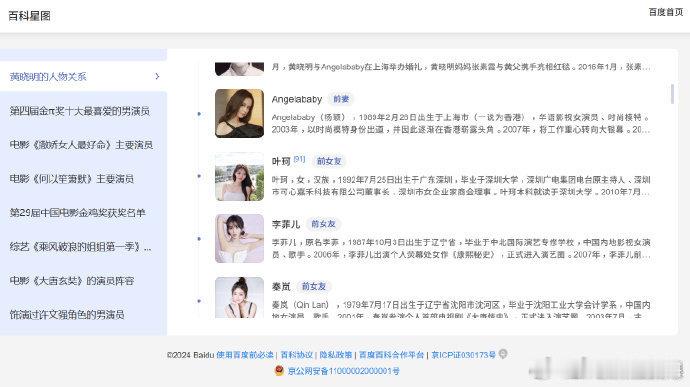The image size is (690, 387).
Task: Click the 前女友 tag beside 秦岚
Action: (x=314, y=286)
